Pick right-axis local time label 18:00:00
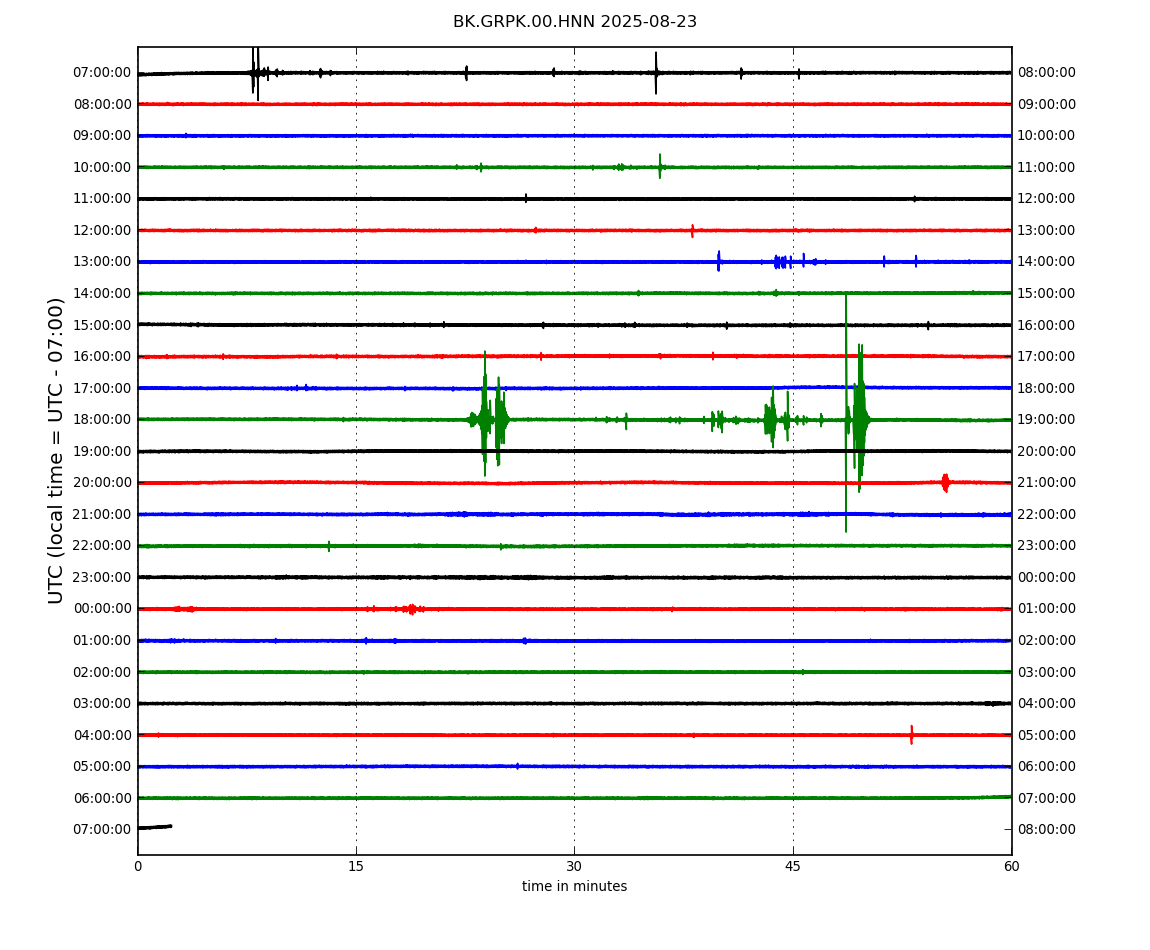 (x=1047, y=388)
